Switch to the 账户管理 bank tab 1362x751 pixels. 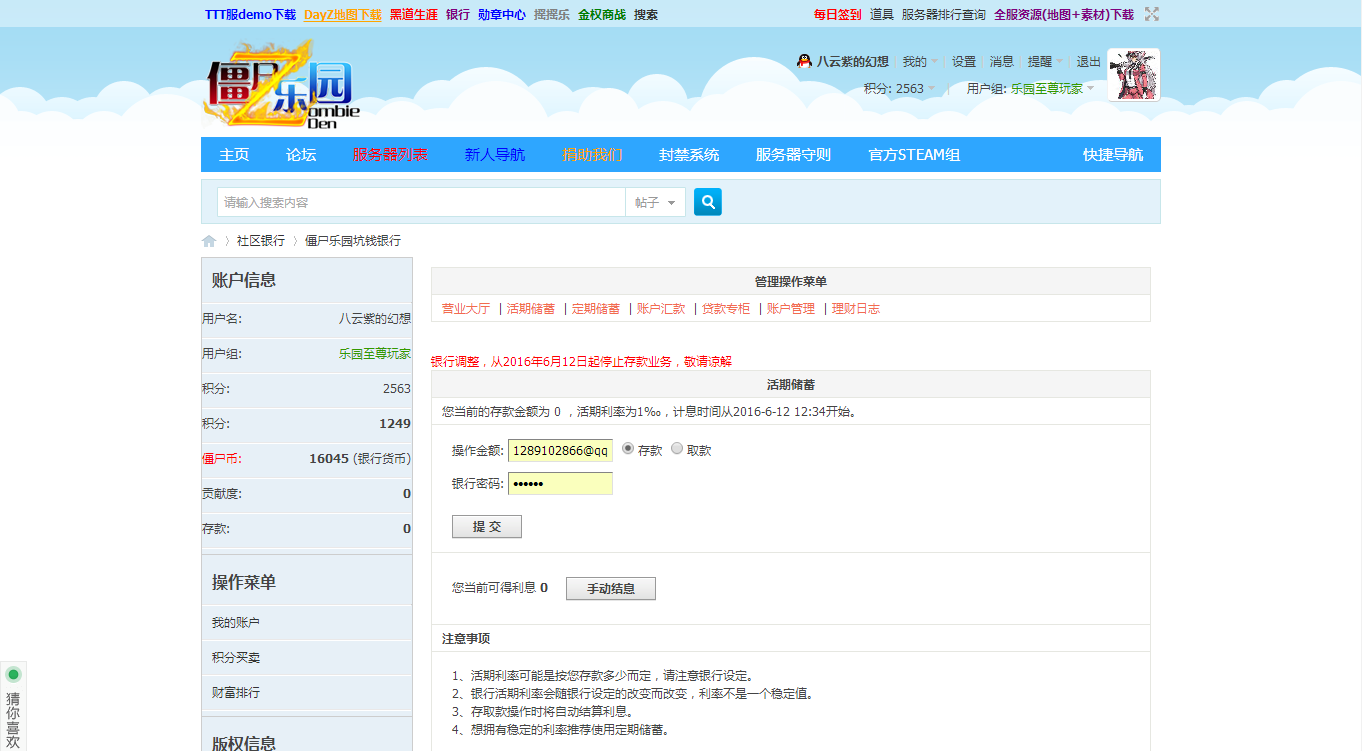[791, 309]
